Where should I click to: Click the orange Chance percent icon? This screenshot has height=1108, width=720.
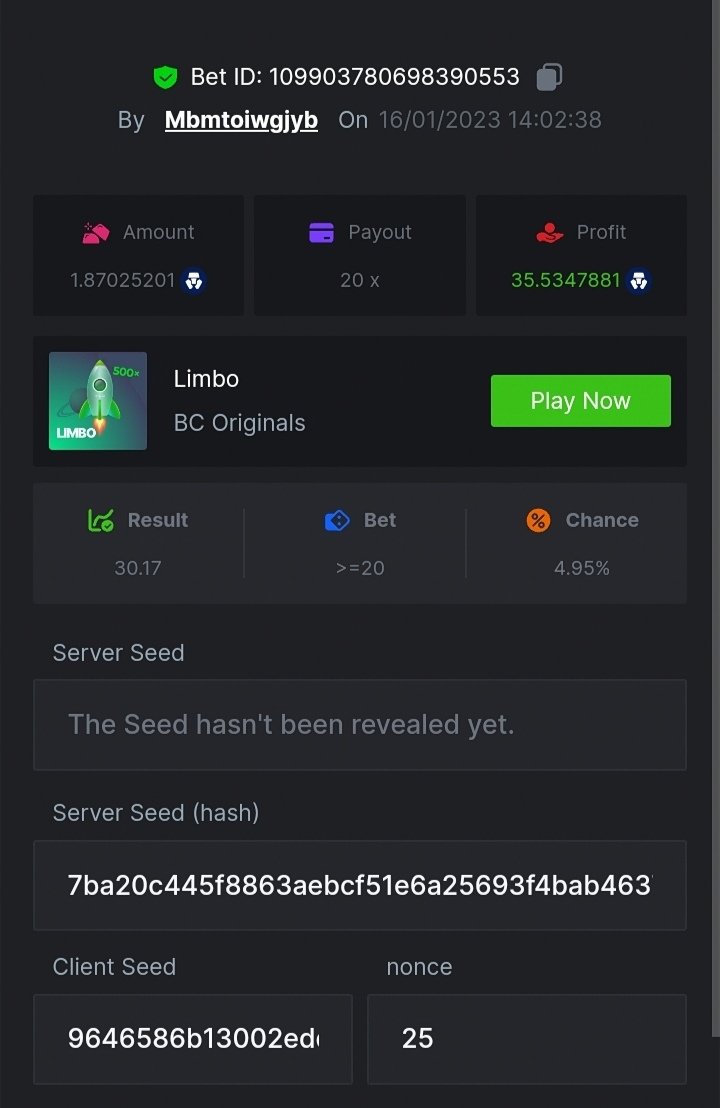(538, 520)
